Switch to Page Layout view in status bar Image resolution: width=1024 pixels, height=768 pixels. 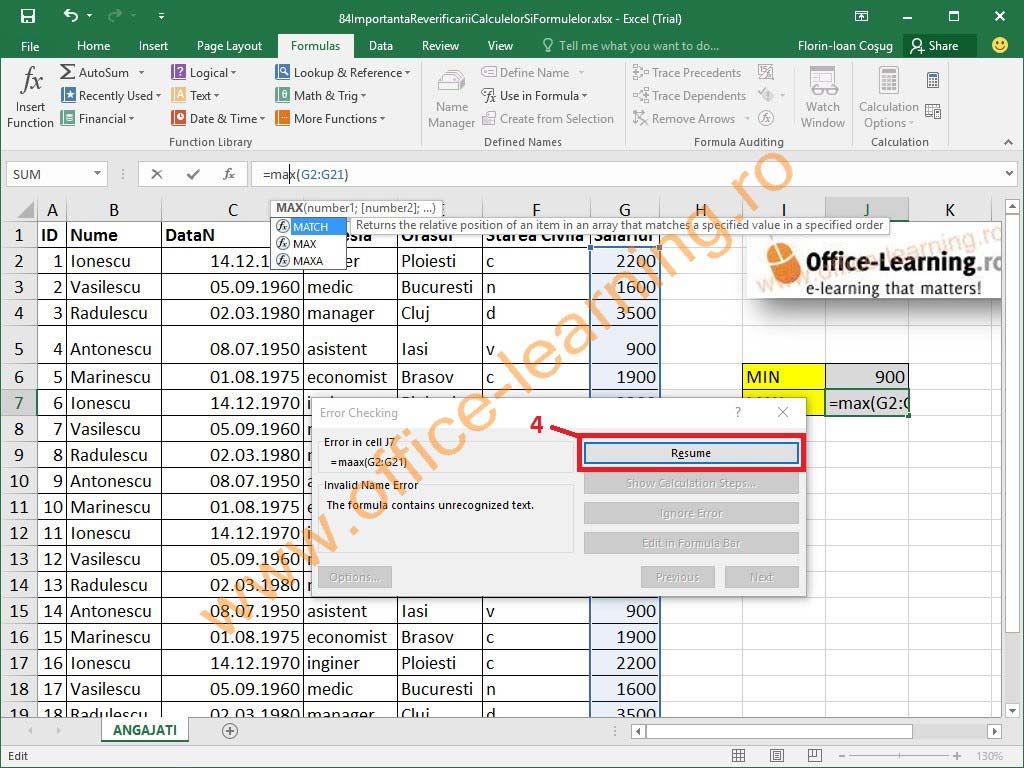tap(776, 756)
